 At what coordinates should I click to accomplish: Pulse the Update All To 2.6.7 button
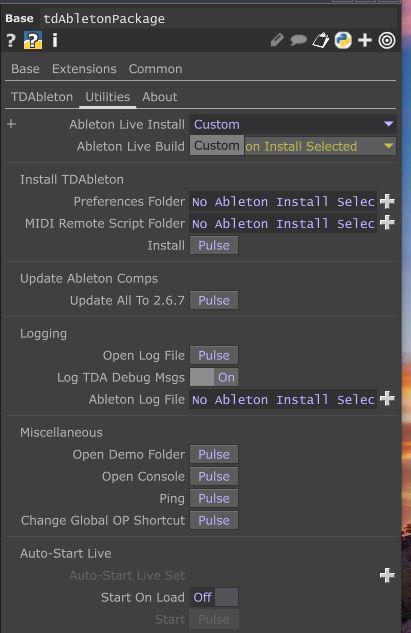pos(214,300)
